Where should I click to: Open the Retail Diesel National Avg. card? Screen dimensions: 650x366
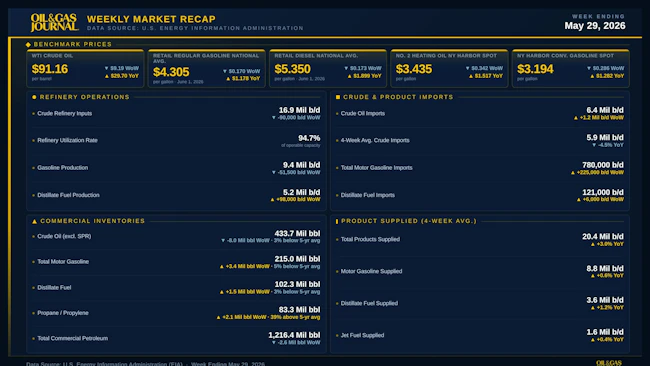click(x=328, y=68)
